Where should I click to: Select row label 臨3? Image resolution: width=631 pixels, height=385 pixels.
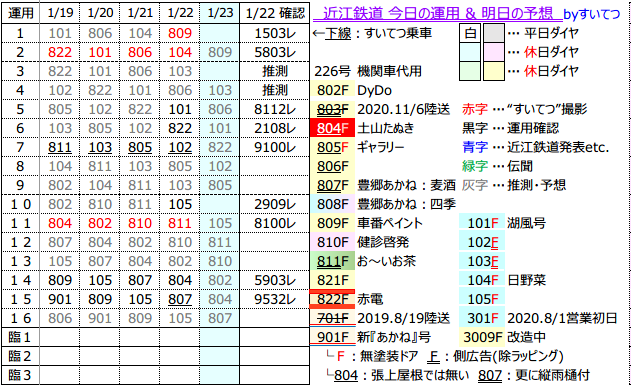click(x=21, y=375)
